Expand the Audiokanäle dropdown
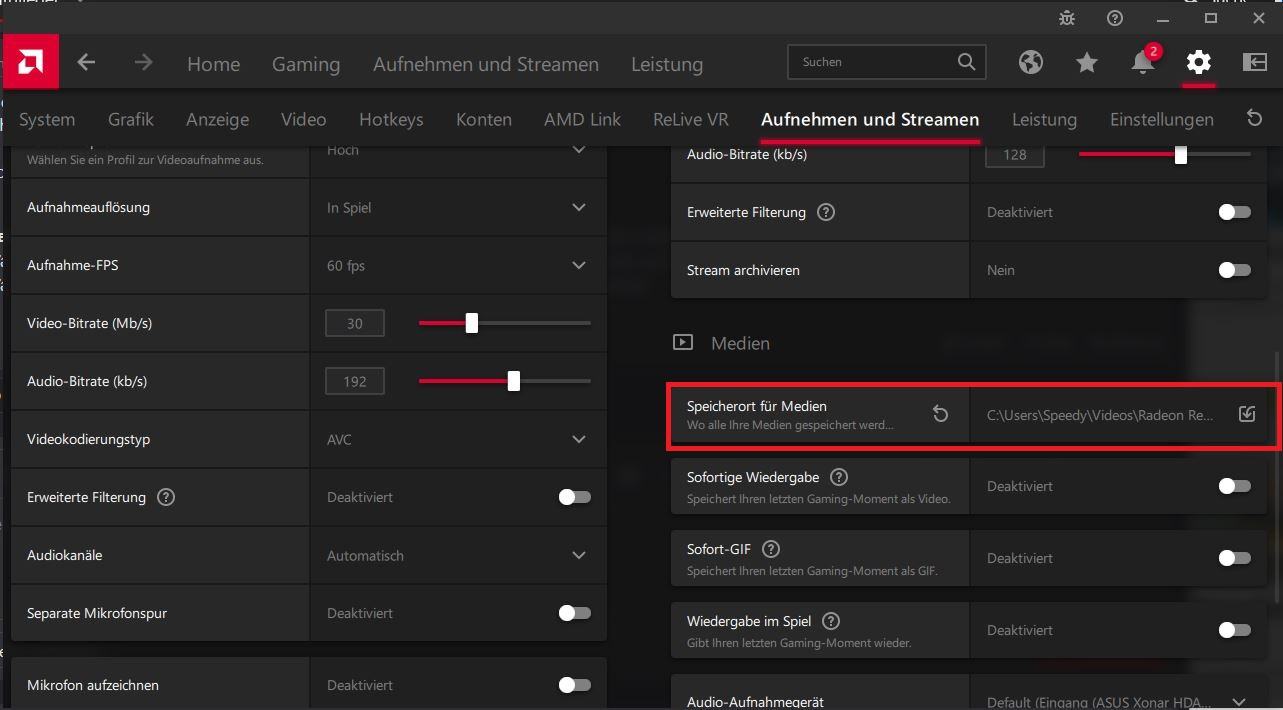Screen dimensions: 1283x710 point(578,556)
